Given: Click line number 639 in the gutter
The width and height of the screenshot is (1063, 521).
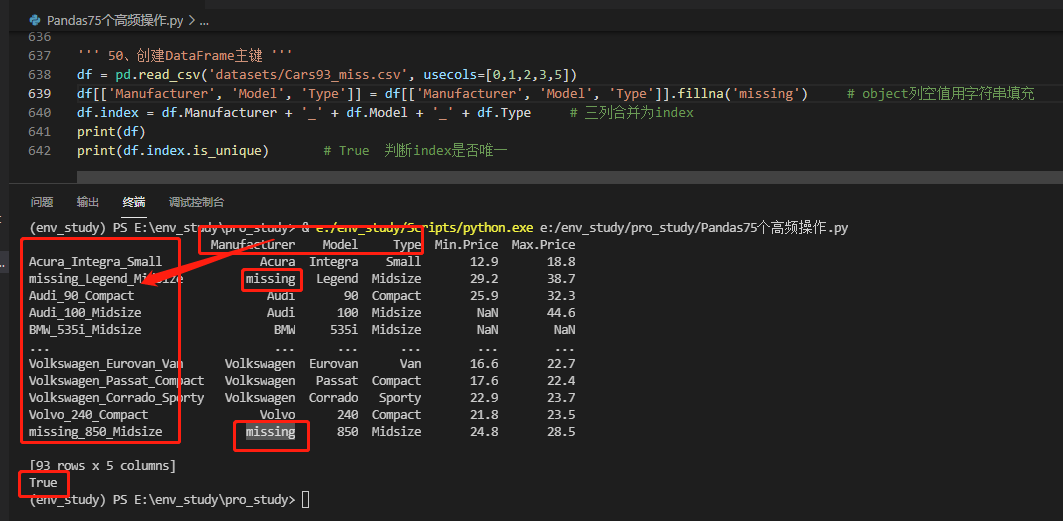Looking at the screenshot, I should [x=39, y=93].
